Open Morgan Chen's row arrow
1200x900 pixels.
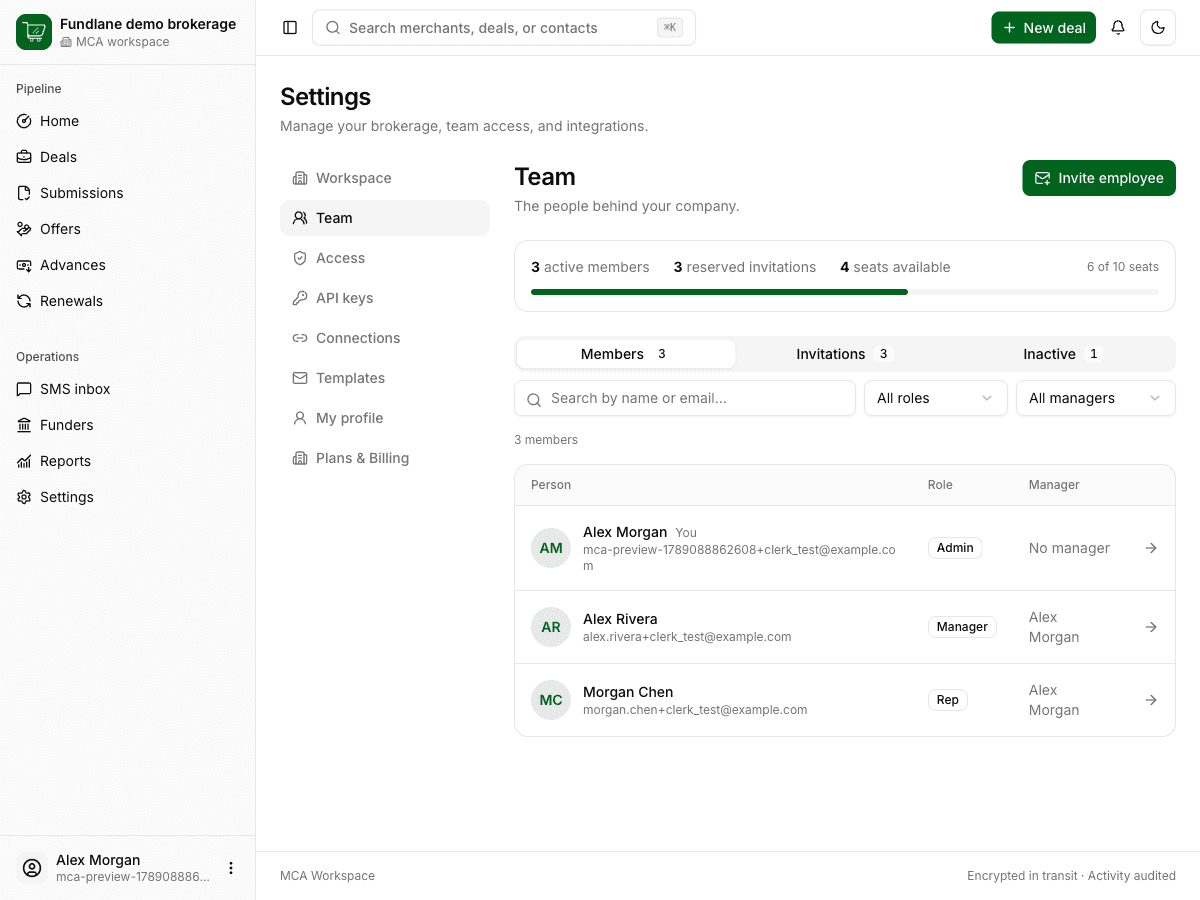point(1151,700)
